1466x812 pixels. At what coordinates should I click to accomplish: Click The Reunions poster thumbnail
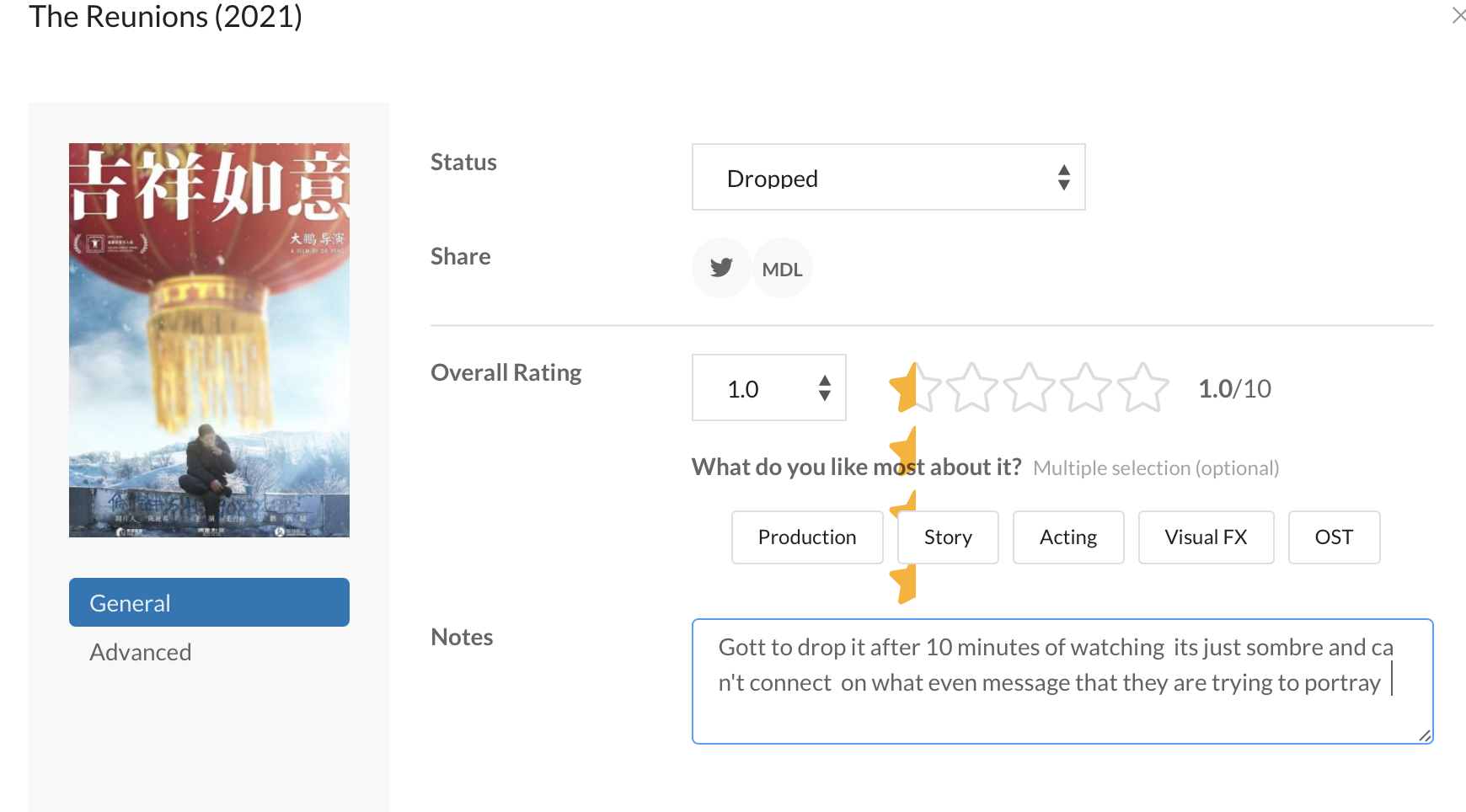coord(209,340)
